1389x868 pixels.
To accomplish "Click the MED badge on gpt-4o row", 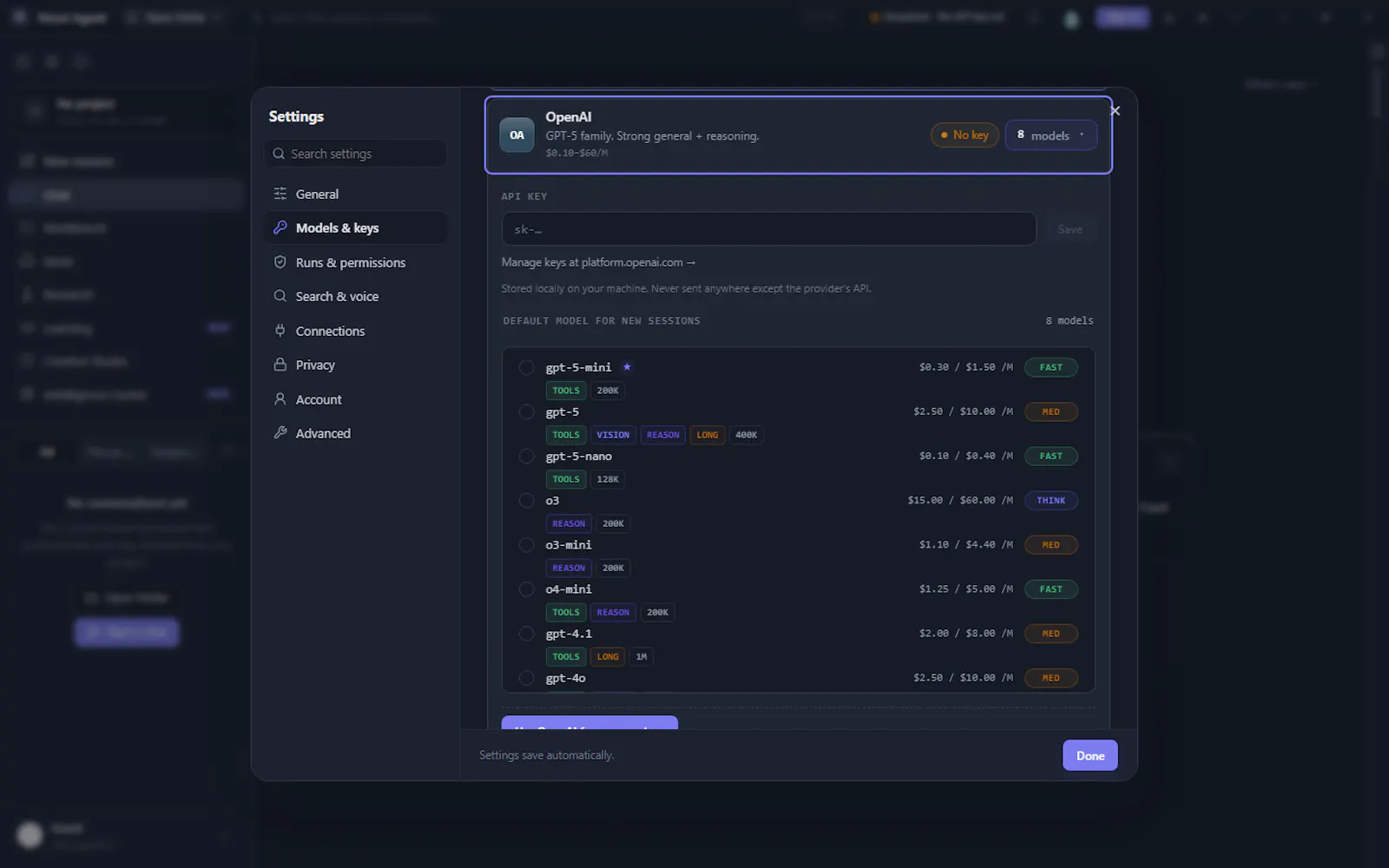I will pos(1050,678).
